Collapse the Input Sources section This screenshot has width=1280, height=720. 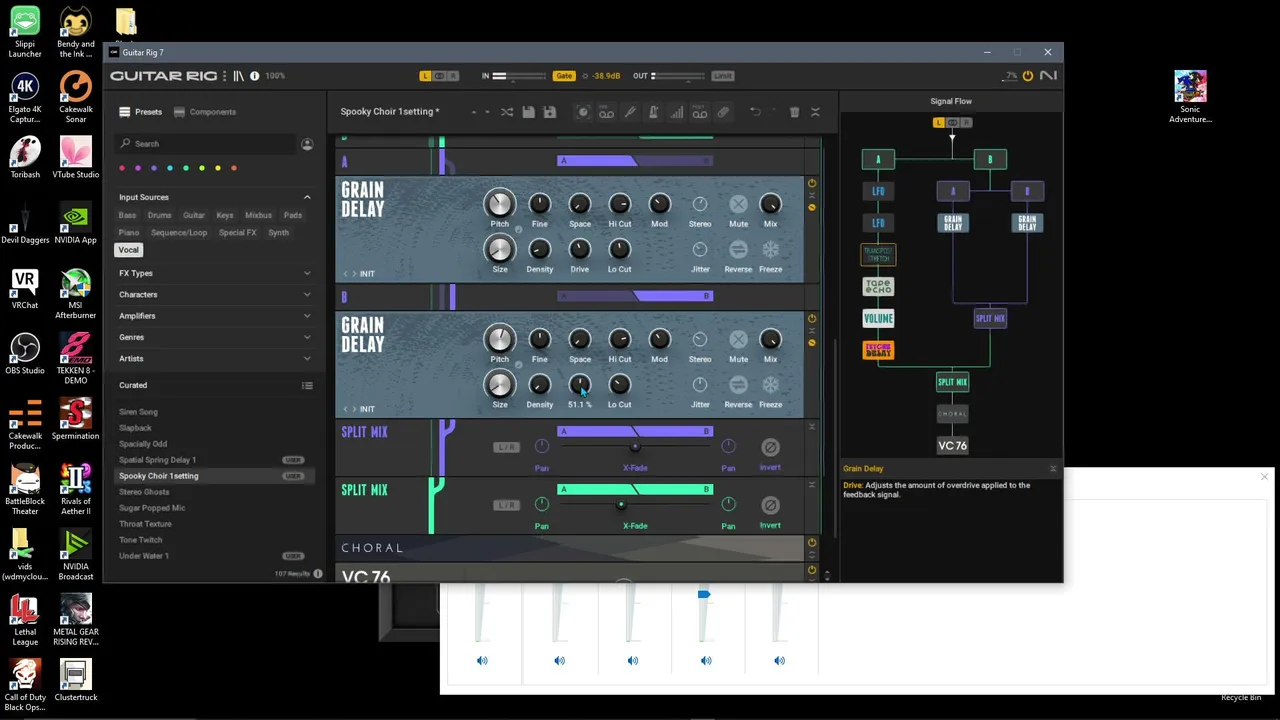[x=307, y=197]
